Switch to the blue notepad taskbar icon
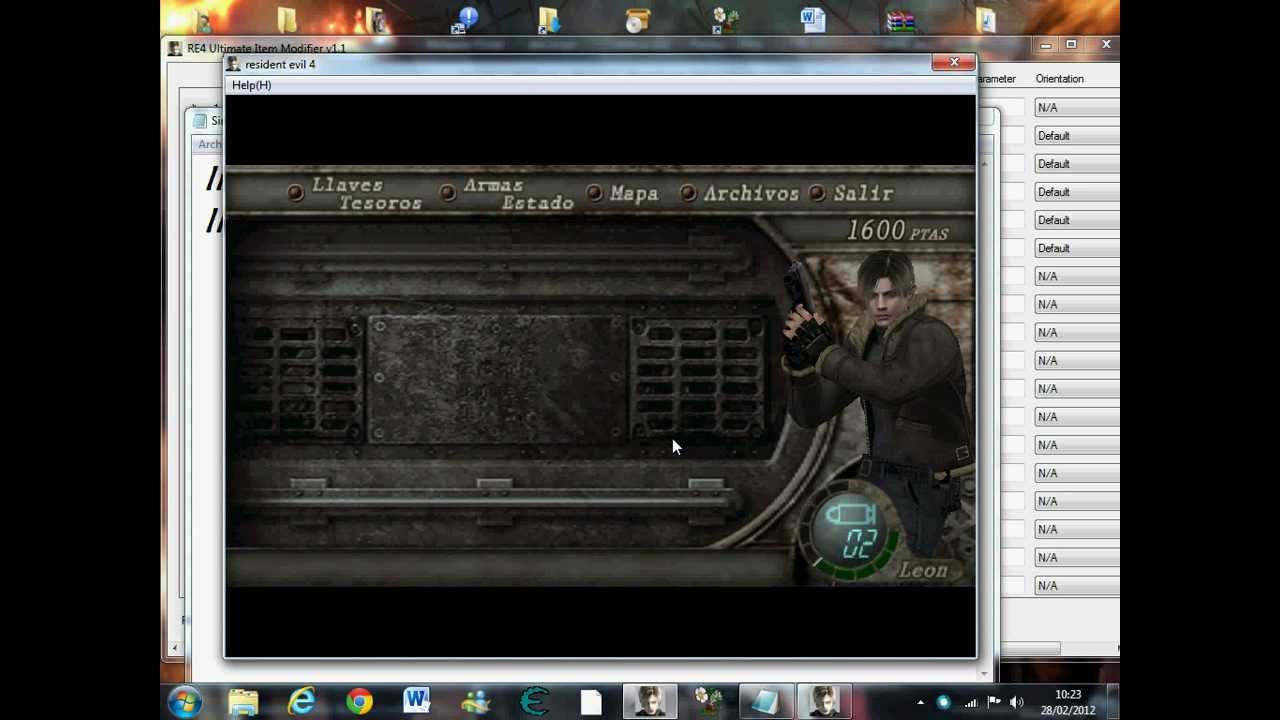This screenshot has height=720, width=1280. click(x=766, y=701)
